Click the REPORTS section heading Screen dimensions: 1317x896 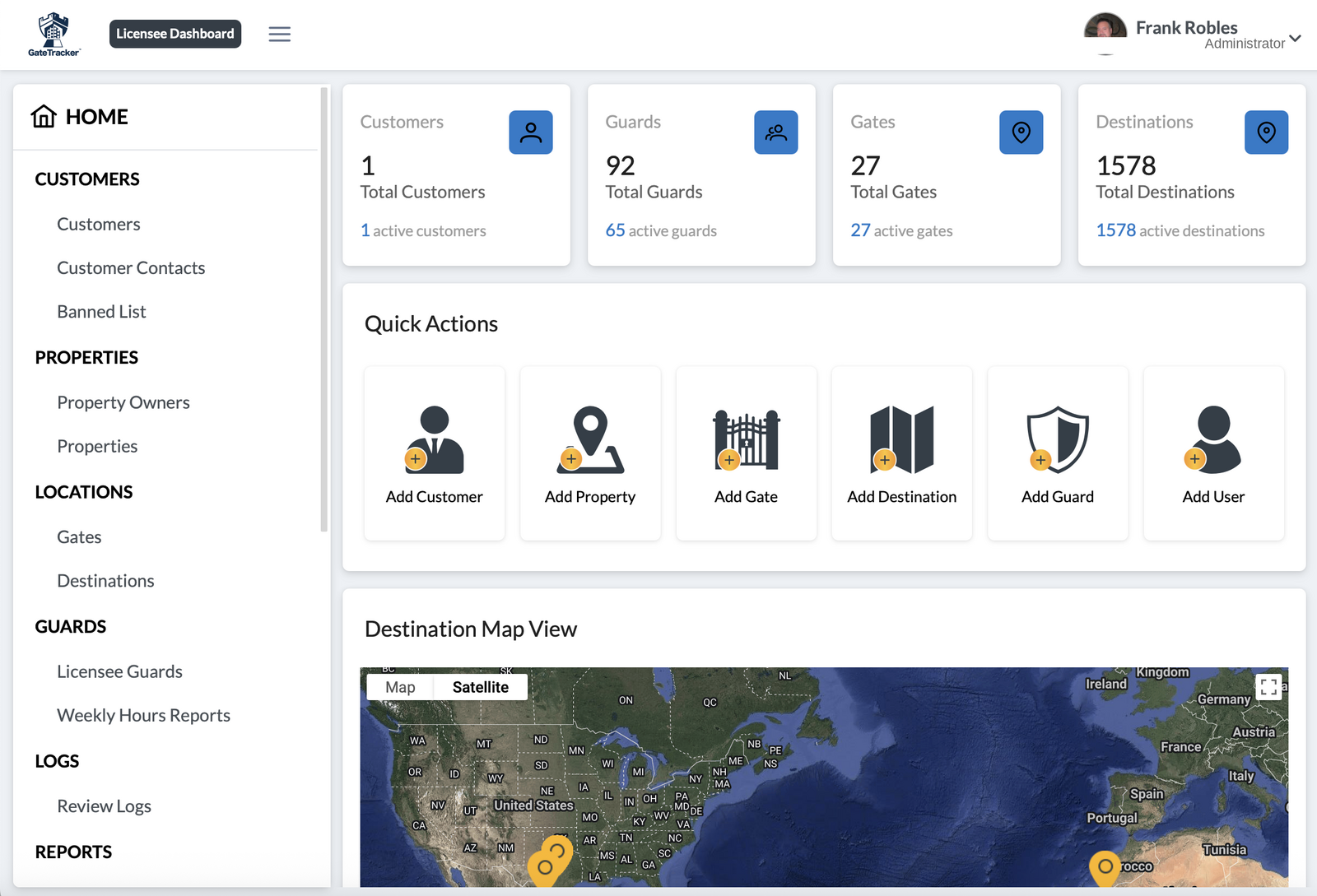coord(73,852)
